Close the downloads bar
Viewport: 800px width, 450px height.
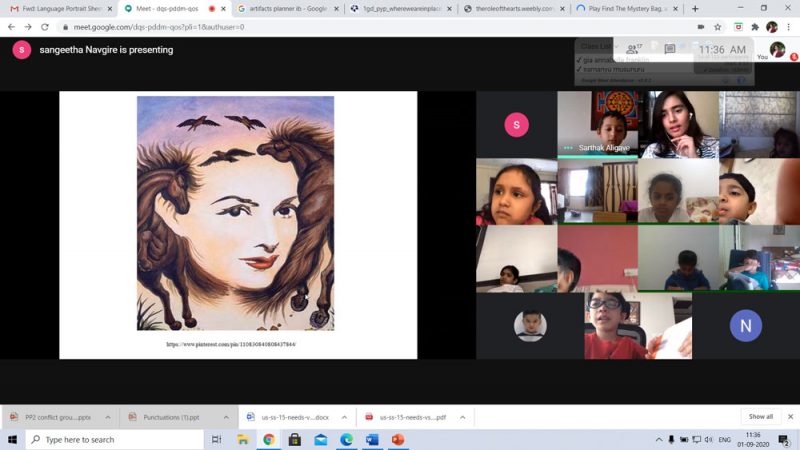(x=790, y=417)
